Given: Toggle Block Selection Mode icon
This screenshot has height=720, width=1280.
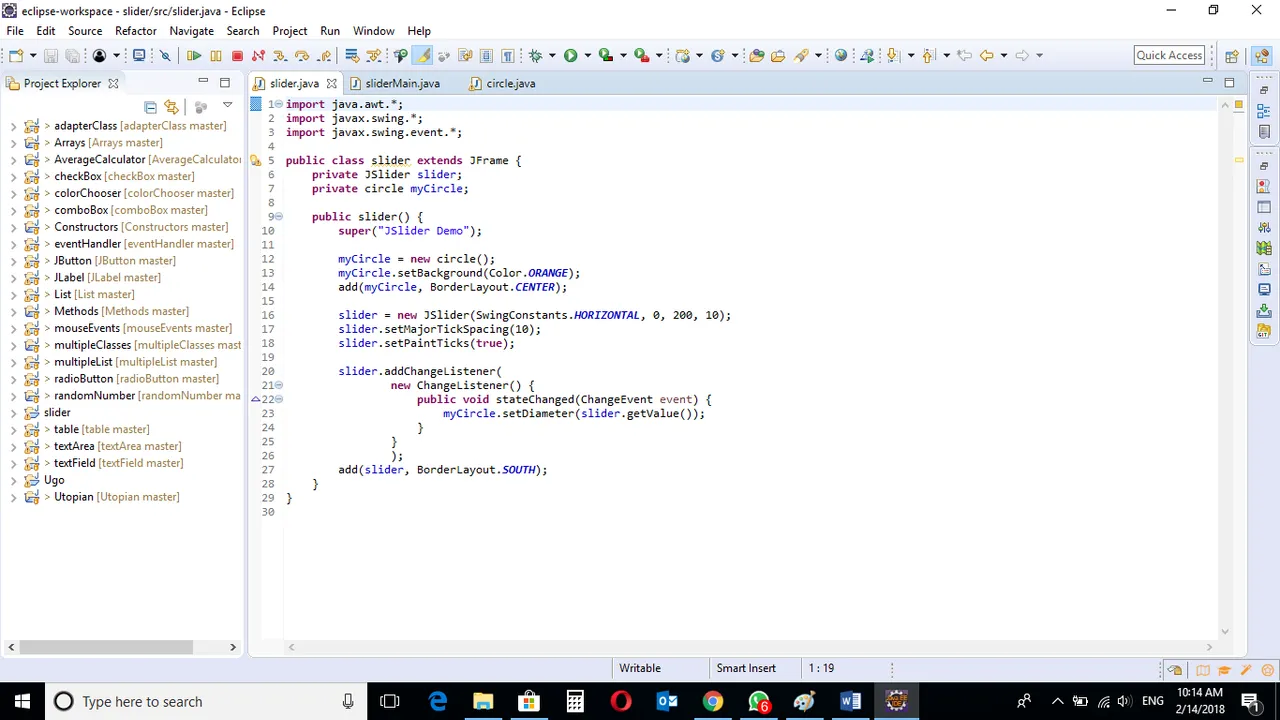Looking at the screenshot, I should (x=486, y=56).
